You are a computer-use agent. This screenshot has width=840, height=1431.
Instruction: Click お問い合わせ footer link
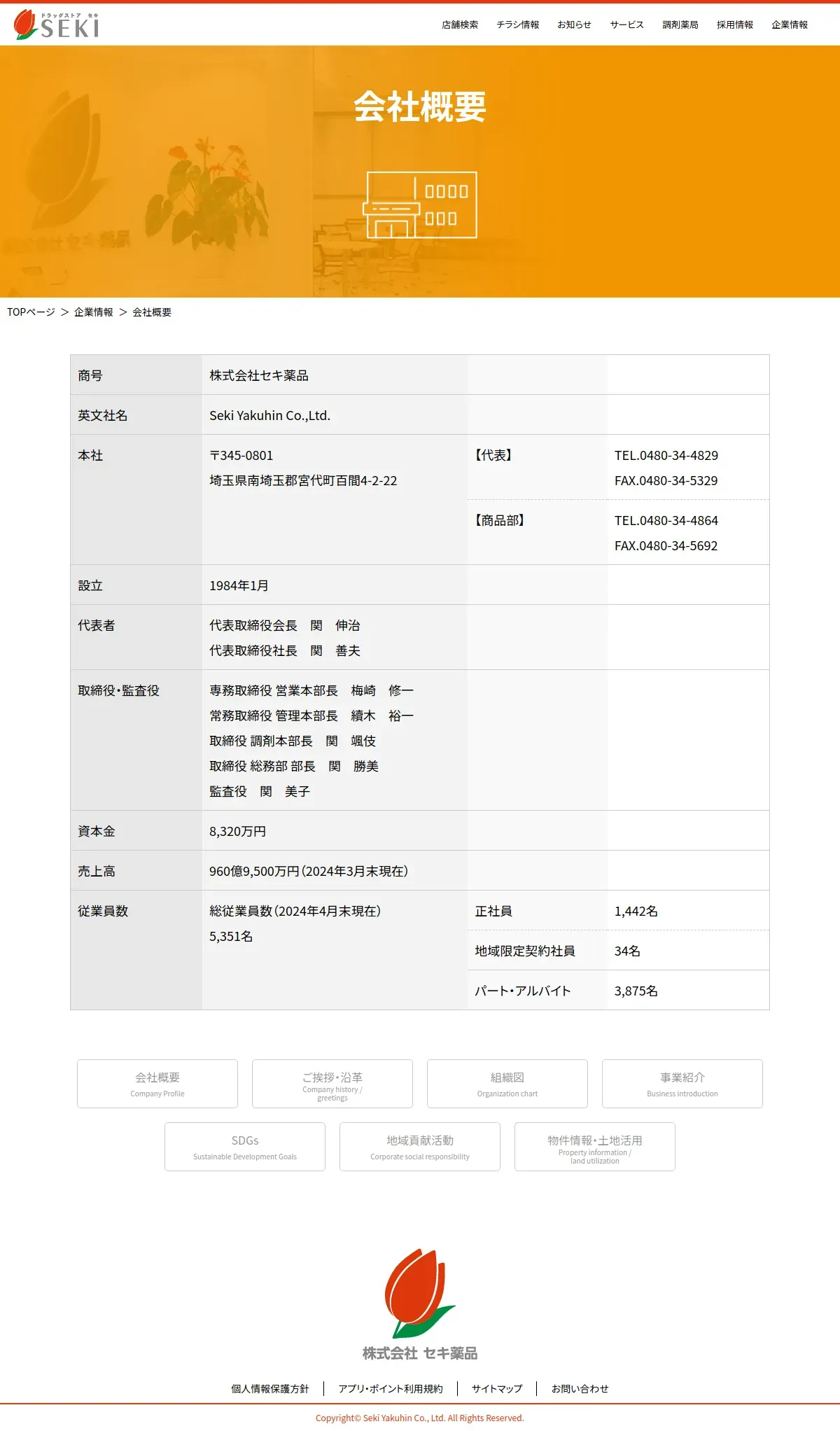point(580,1388)
